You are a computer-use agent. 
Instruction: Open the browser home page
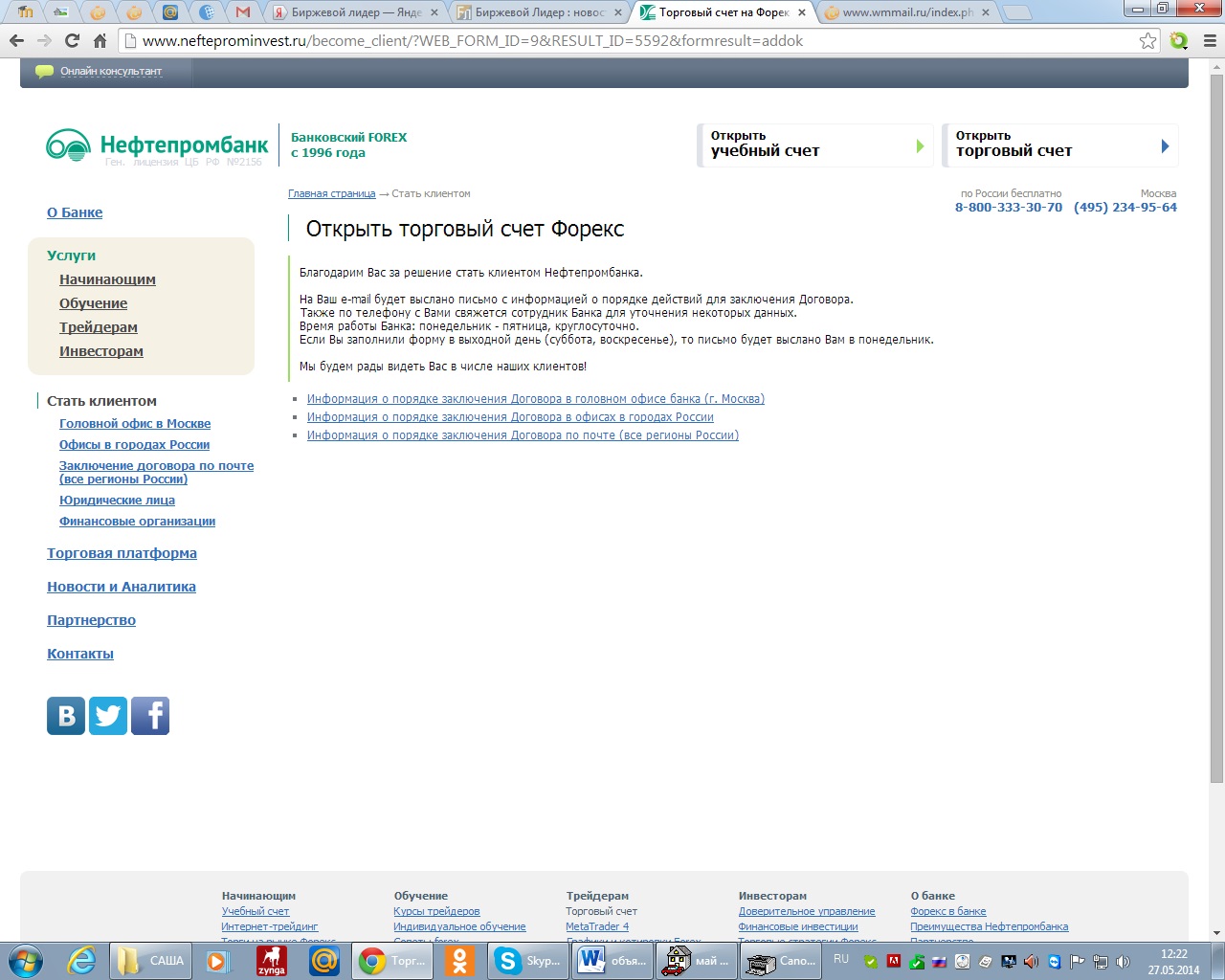click(x=100, y=41)
